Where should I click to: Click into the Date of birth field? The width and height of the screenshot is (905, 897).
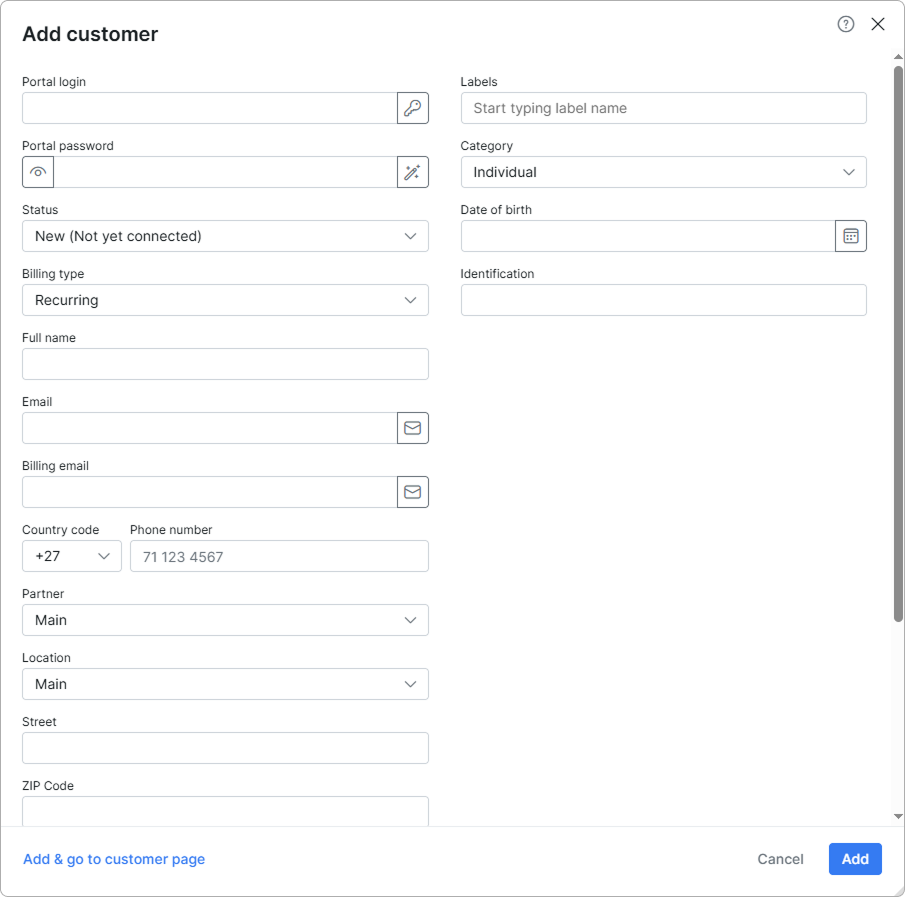pos(648,236)
